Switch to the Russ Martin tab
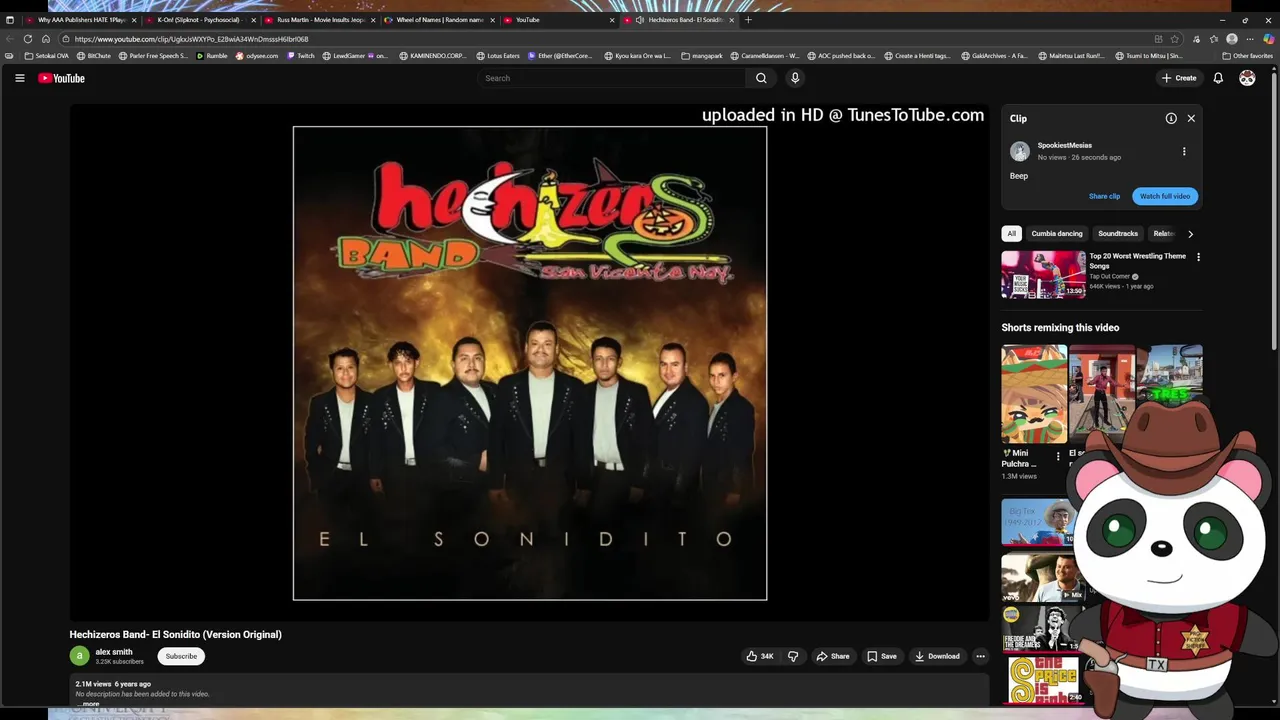The image size is (1280, 720). (x=319, y=20)
